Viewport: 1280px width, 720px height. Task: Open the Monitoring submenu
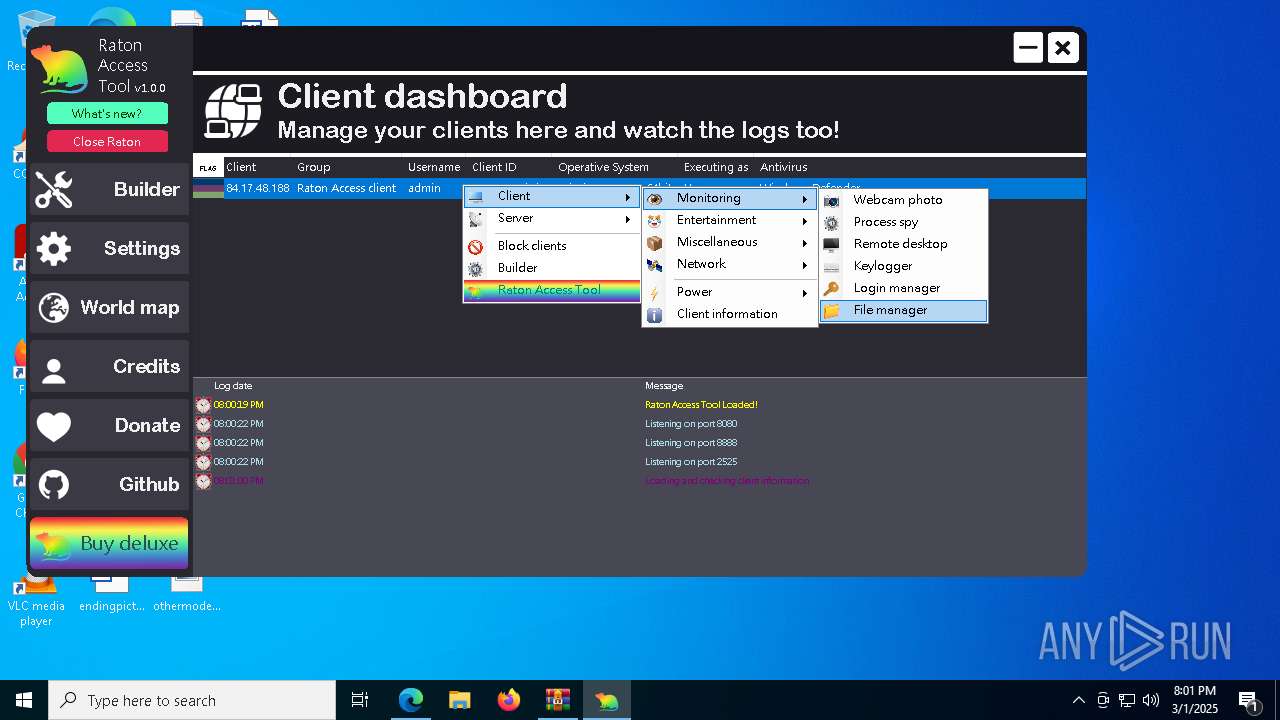click(729, 198)
